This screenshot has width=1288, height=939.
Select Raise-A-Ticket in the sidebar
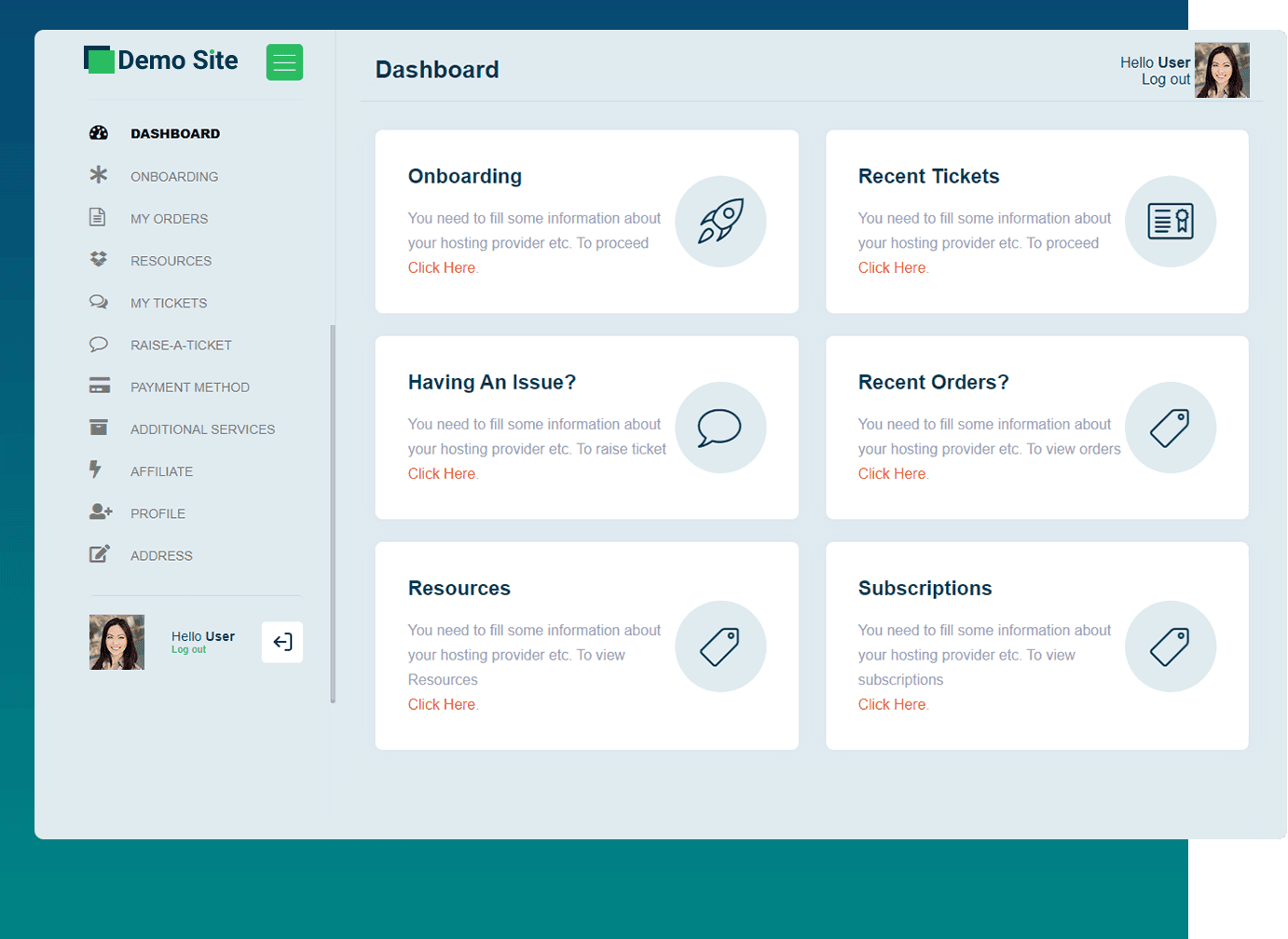pos(181,346)
